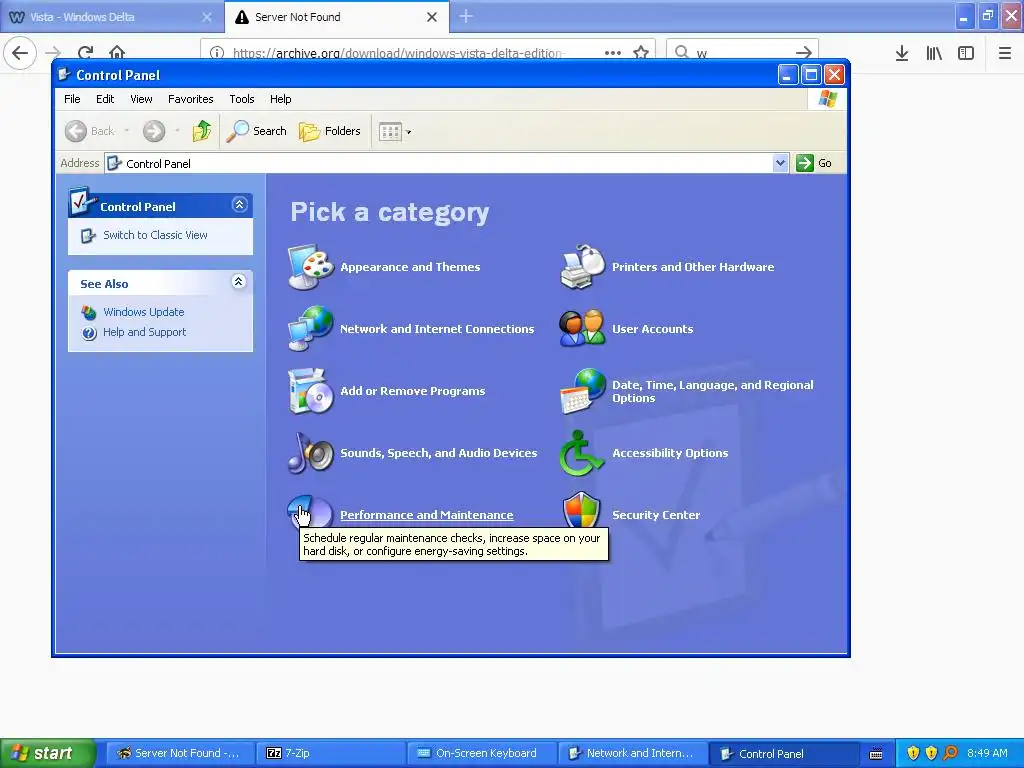Click the Address bar showing Control Panel
The image size is (1024, 768).
[x=446, y=163]
